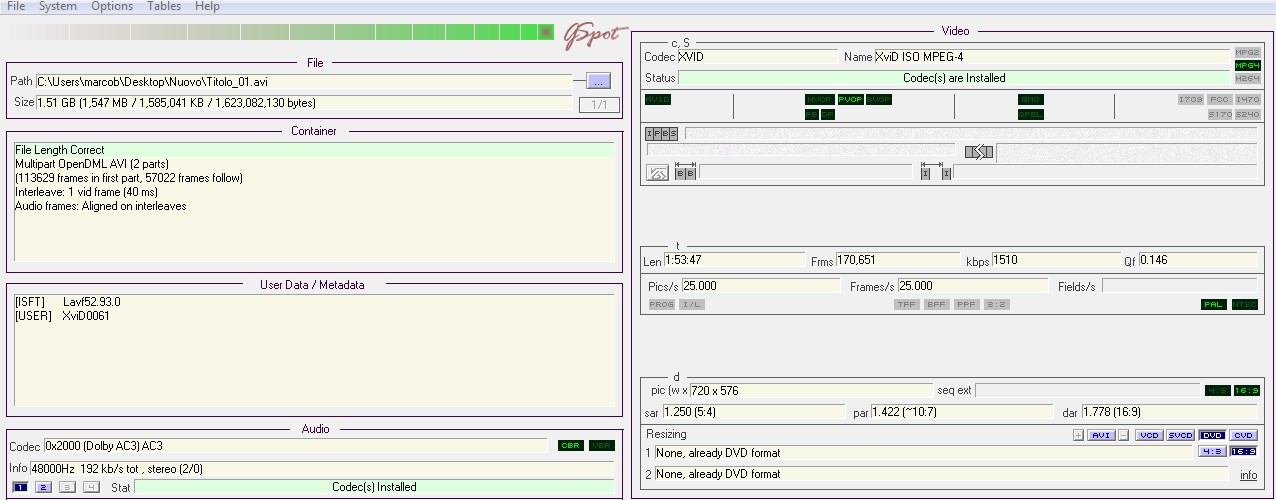Open the Options menu
The height and width of the screenshot is (500, 1276).
pos(112,6)
